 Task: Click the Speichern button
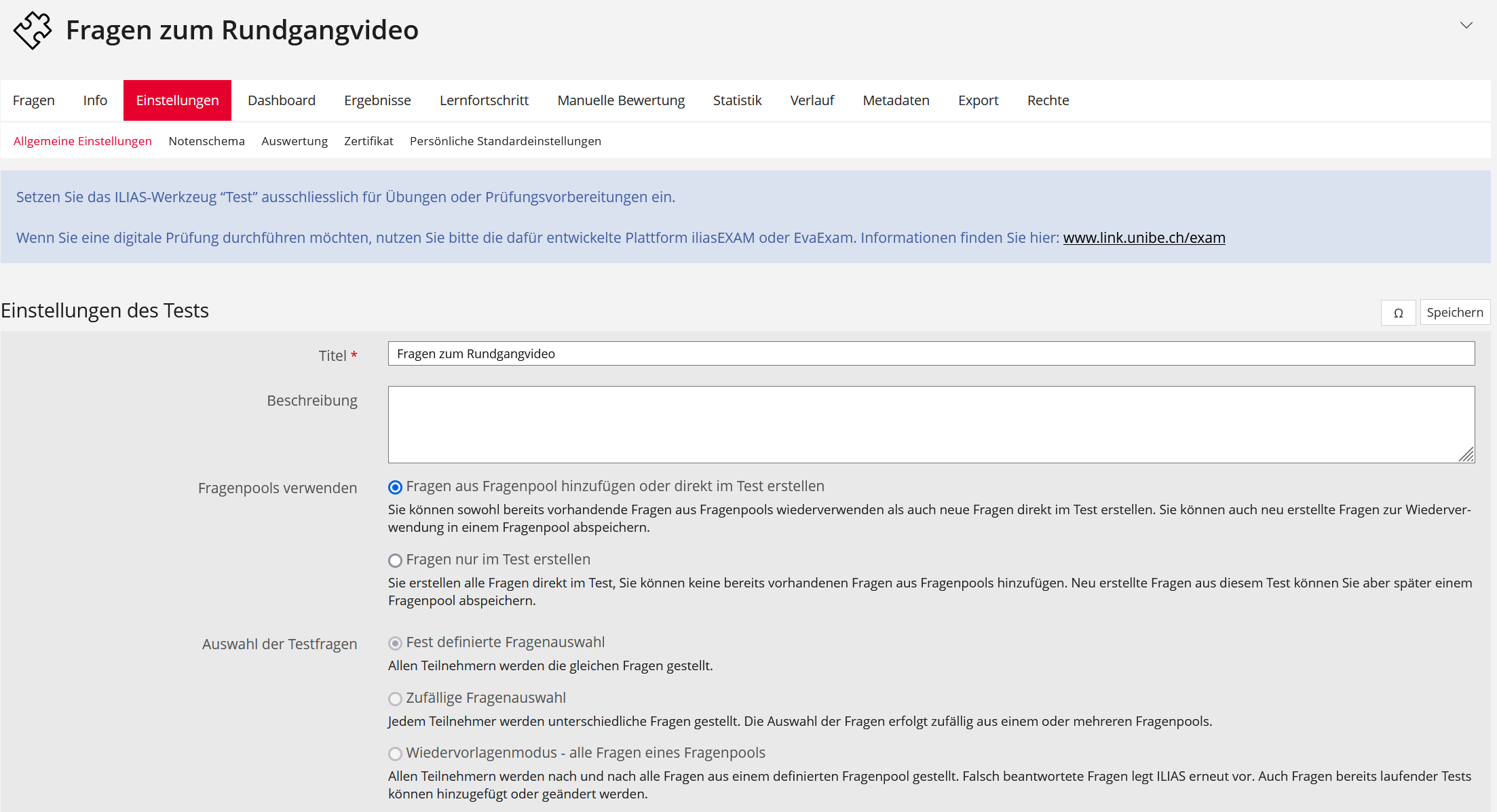(x=1455, y=313)
